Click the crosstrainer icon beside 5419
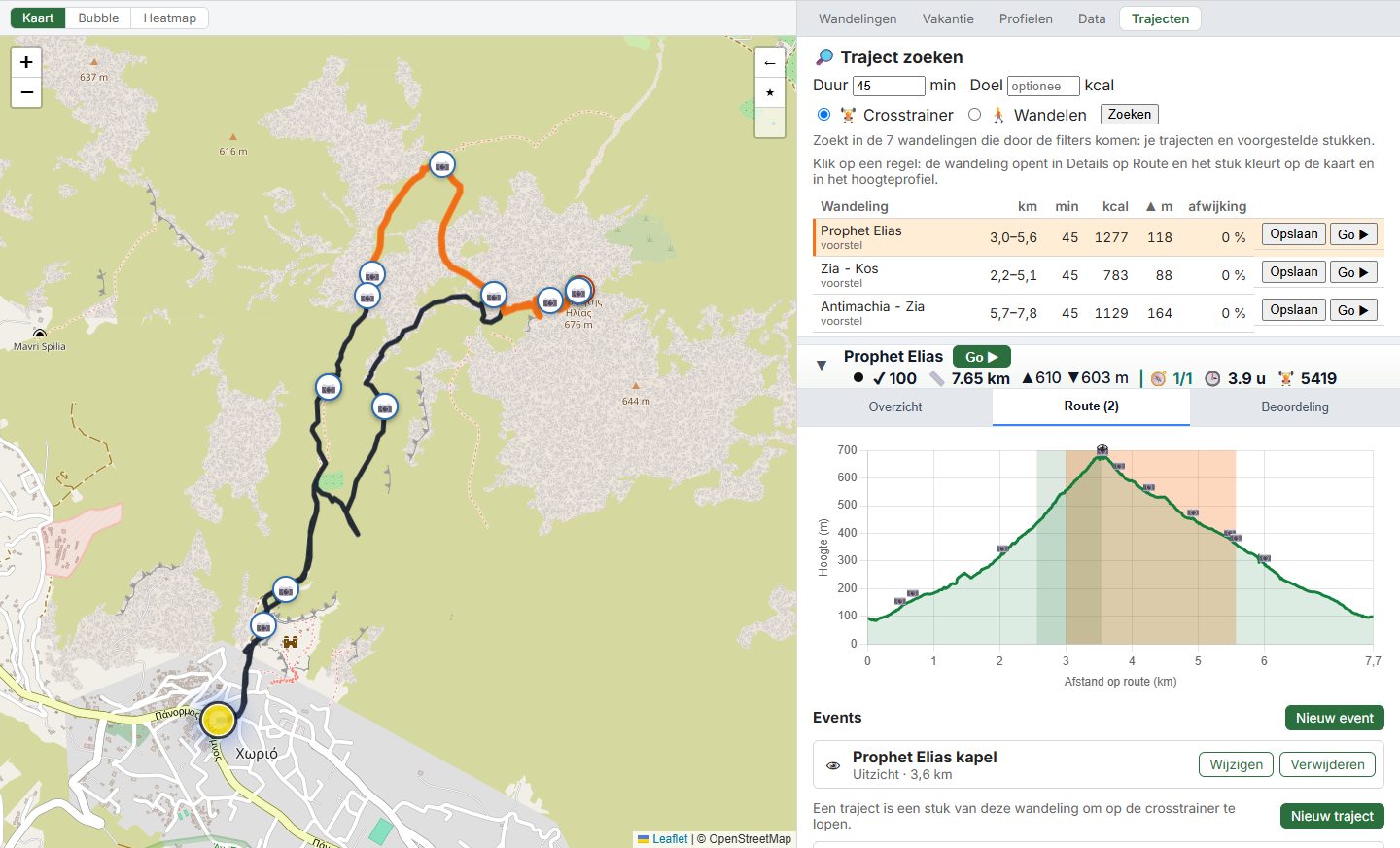This screenshot has height=848, width=1400. tap(1286, 378)
